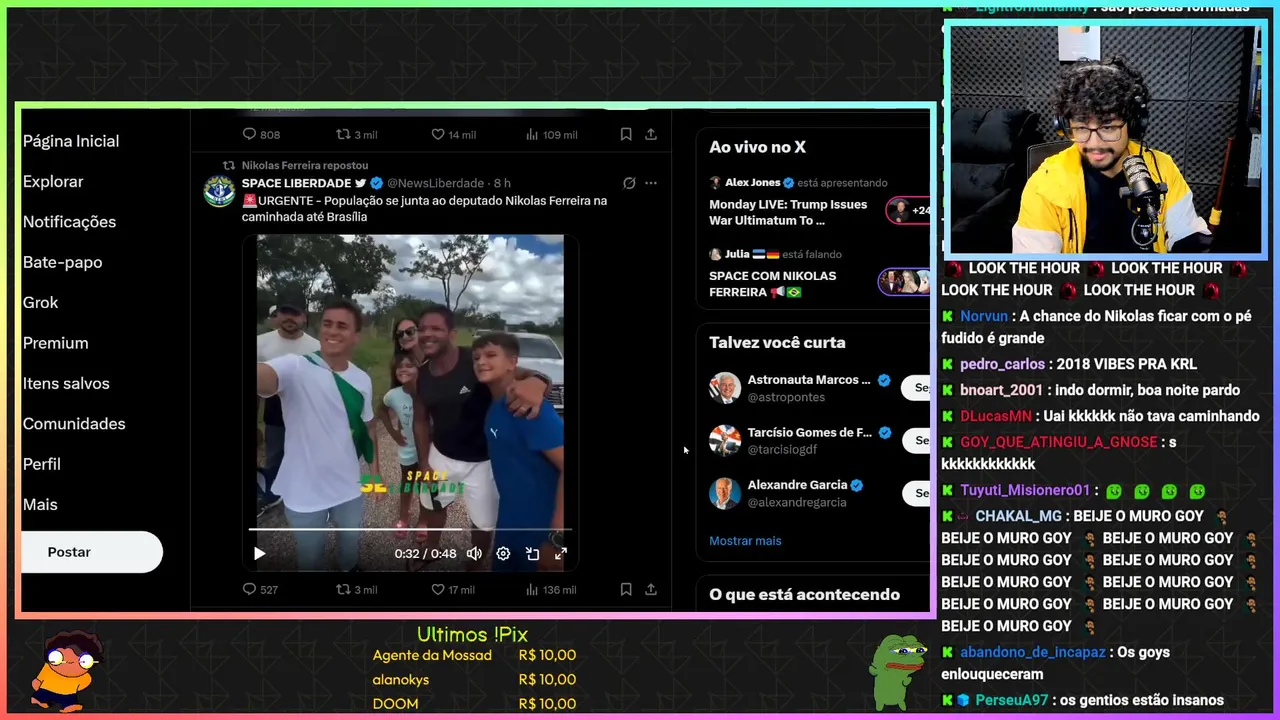1280x720 pixels.
Task: Open Itens salvos in sidebar
Action: (66, 383)
